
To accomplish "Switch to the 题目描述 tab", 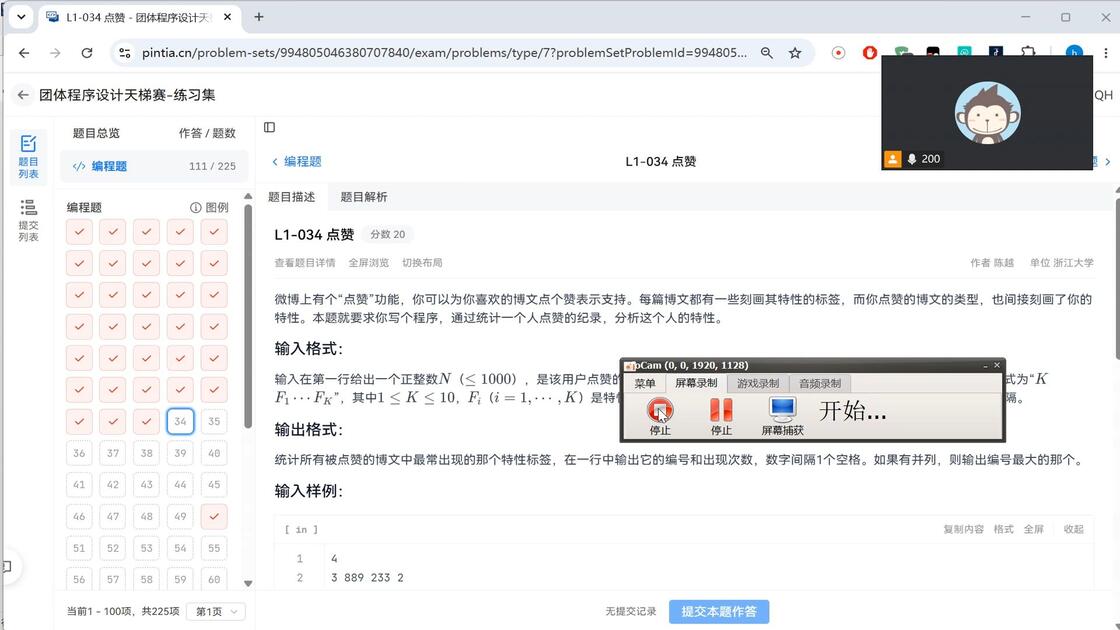I will coord(291,197).
